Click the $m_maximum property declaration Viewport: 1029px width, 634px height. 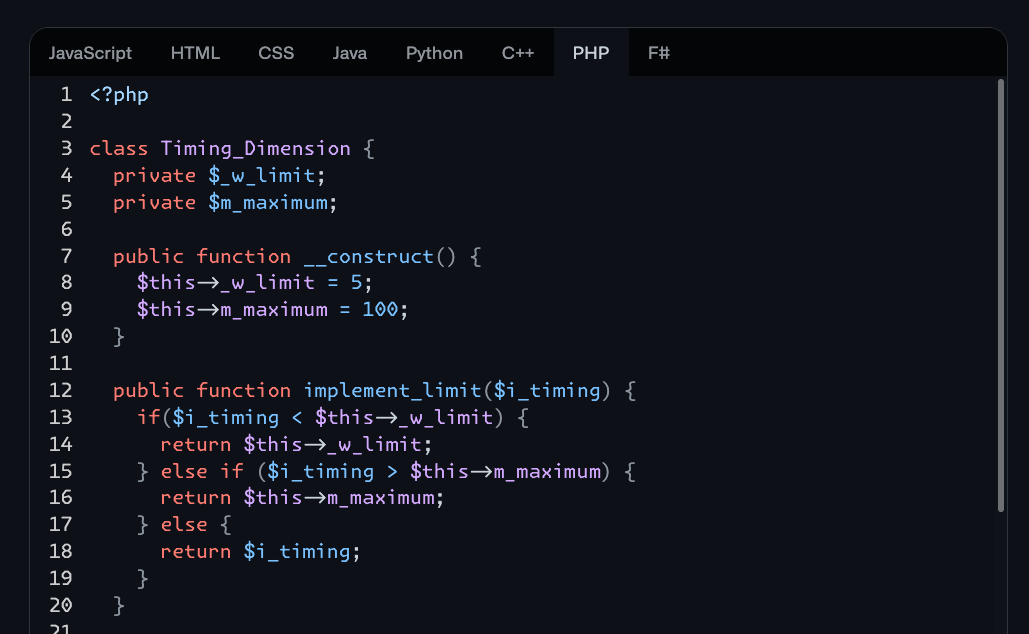287,202
